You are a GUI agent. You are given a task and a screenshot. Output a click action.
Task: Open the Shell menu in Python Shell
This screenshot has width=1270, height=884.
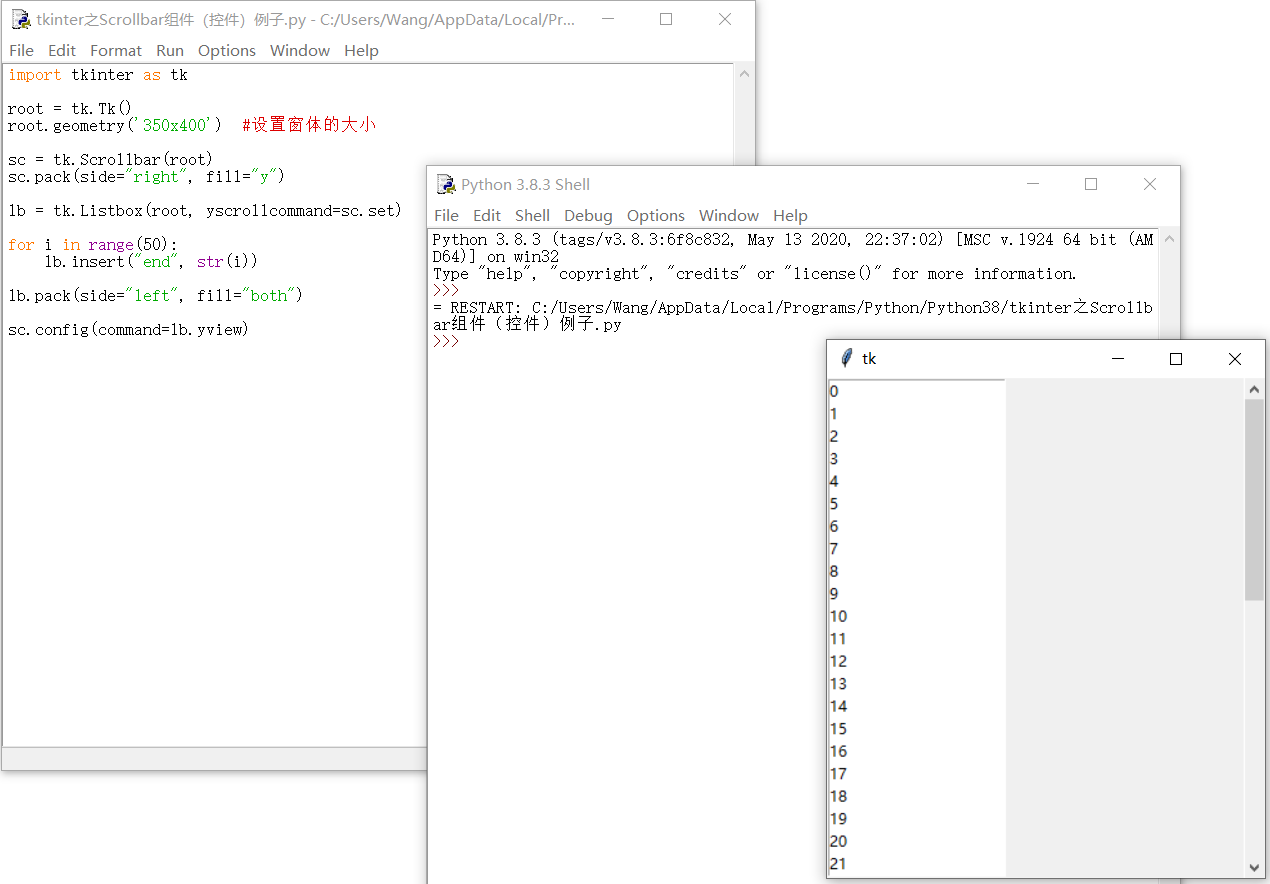click(x=532, y=215)
